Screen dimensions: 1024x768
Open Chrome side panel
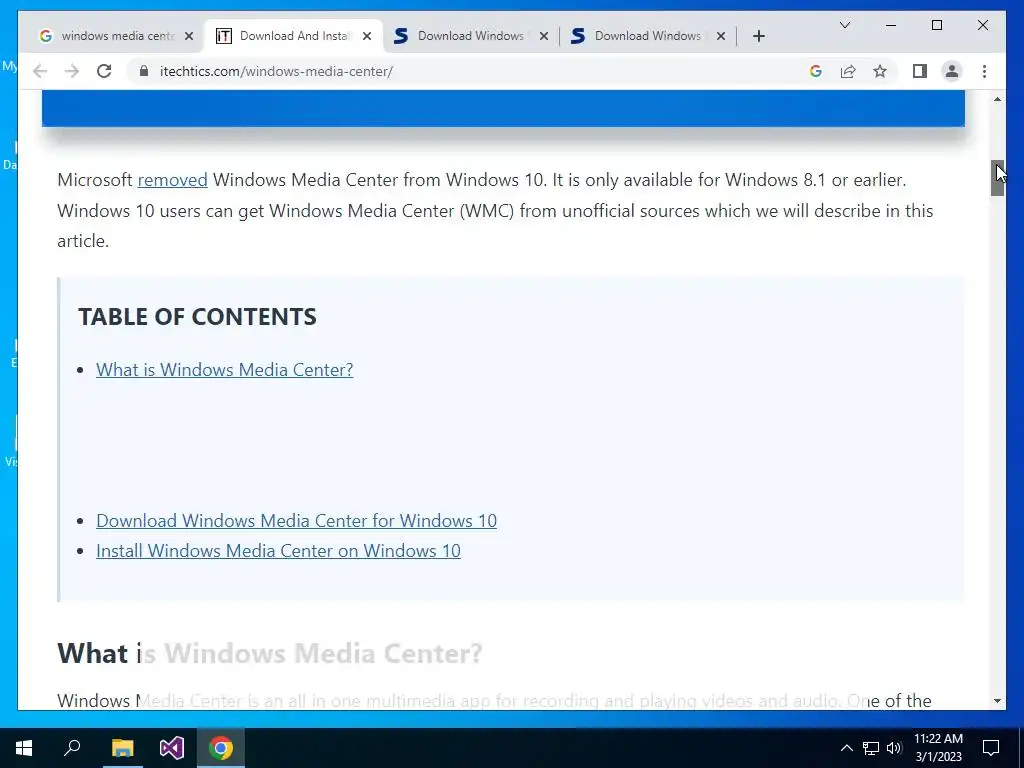(x=920, y=71)
